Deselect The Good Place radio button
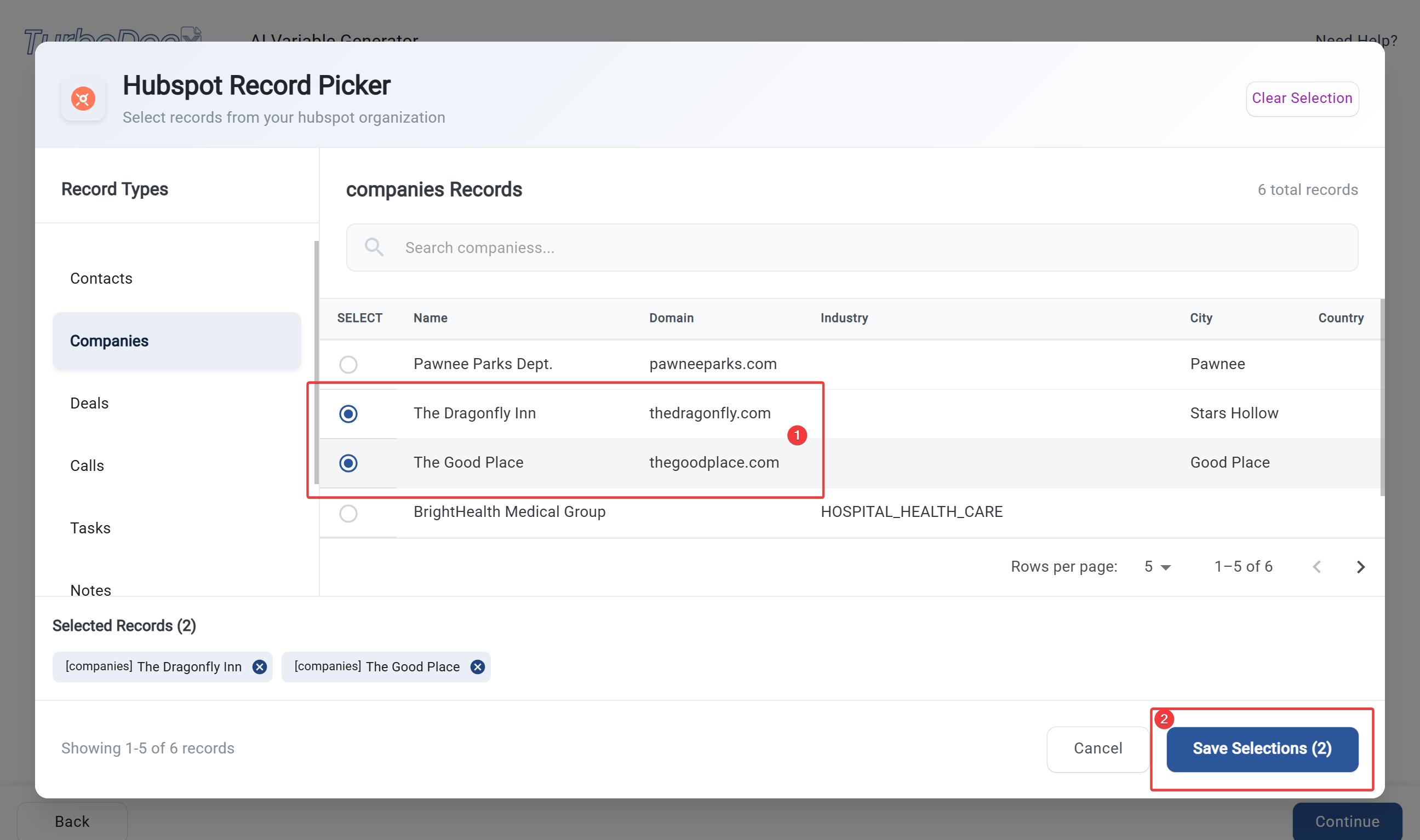 point(348,463)
